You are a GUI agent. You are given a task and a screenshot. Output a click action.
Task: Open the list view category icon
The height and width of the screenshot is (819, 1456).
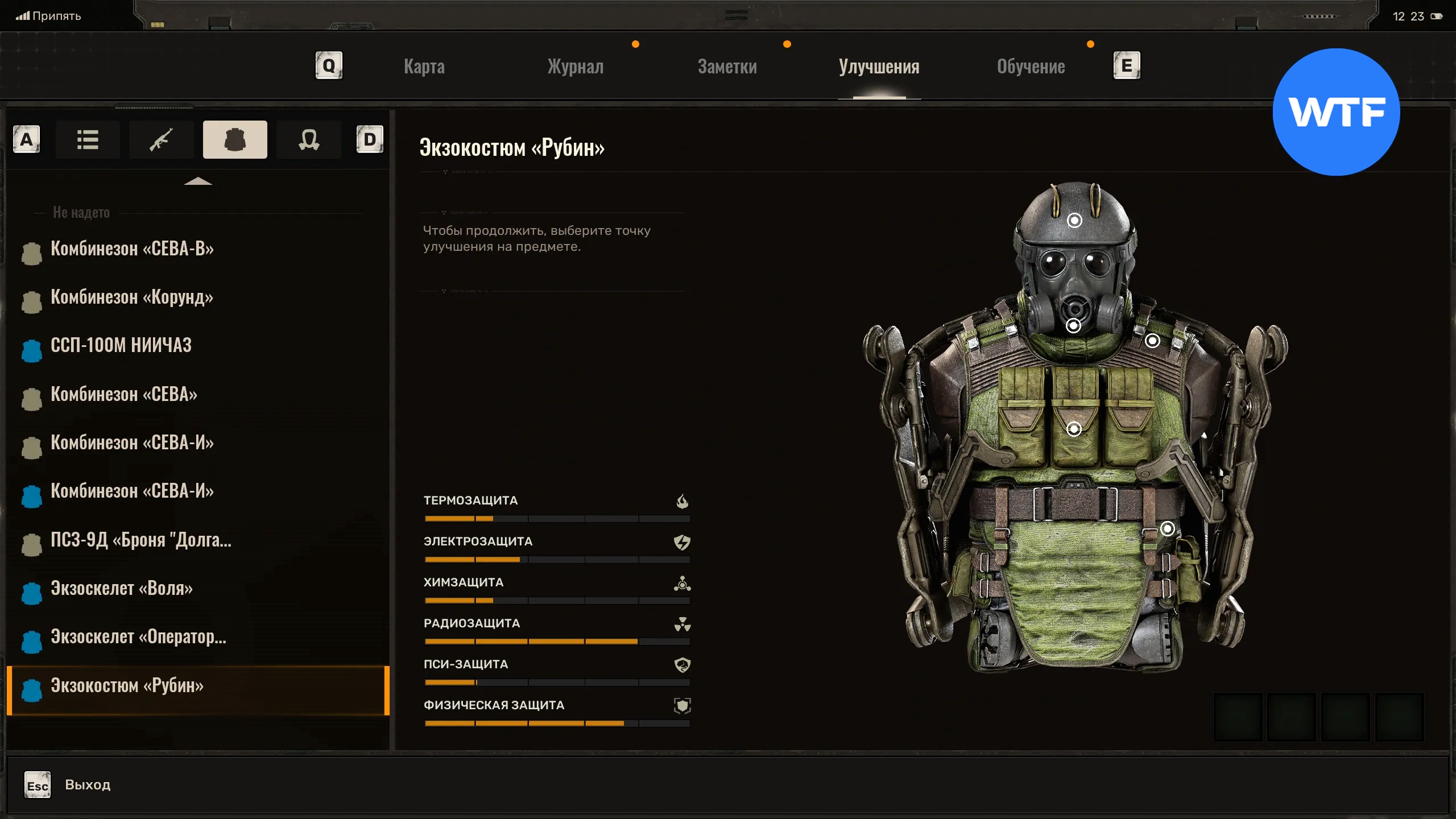[x=88, y=139]
